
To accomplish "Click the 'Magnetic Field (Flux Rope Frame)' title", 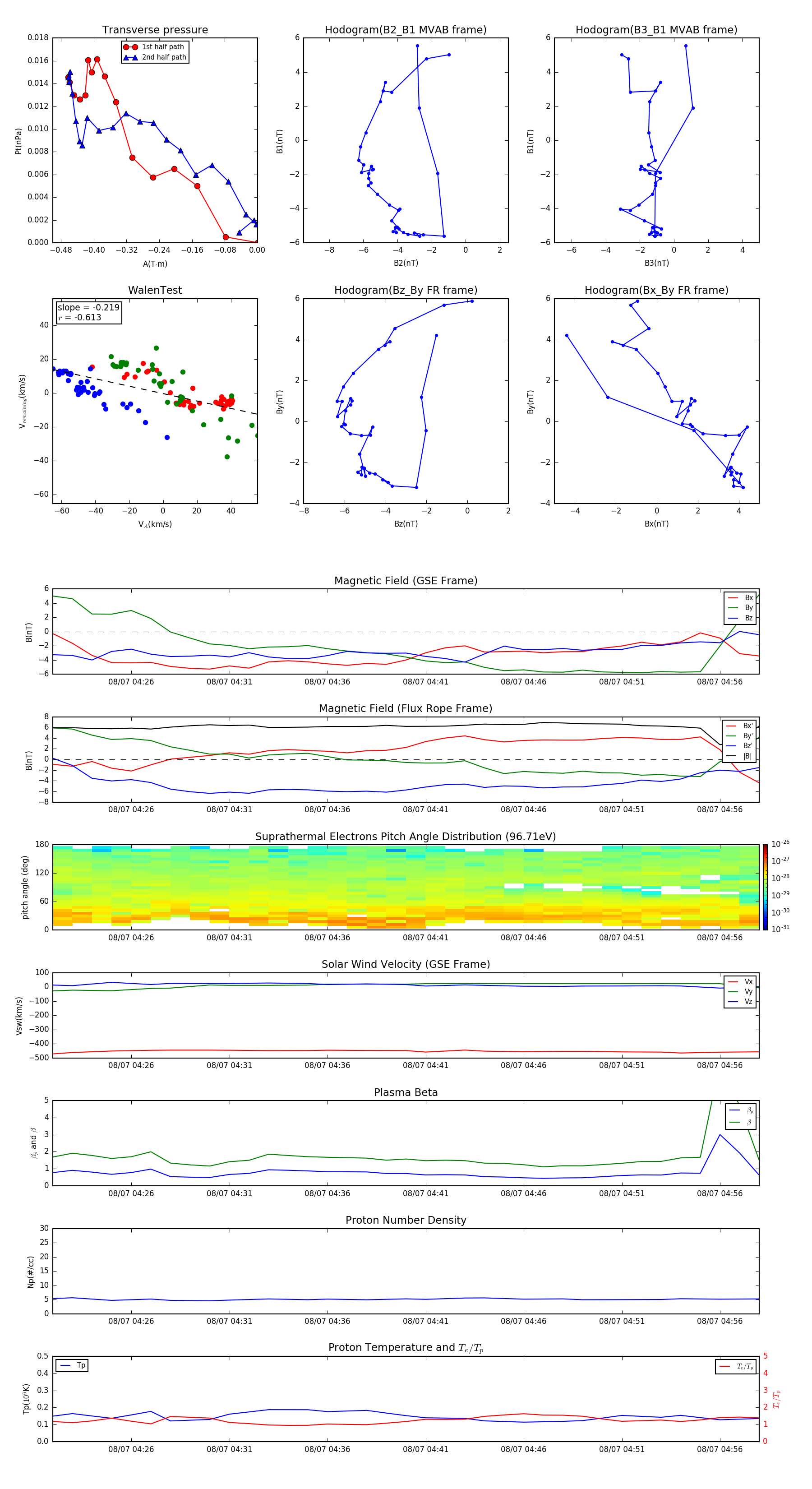I will point(406,708).
